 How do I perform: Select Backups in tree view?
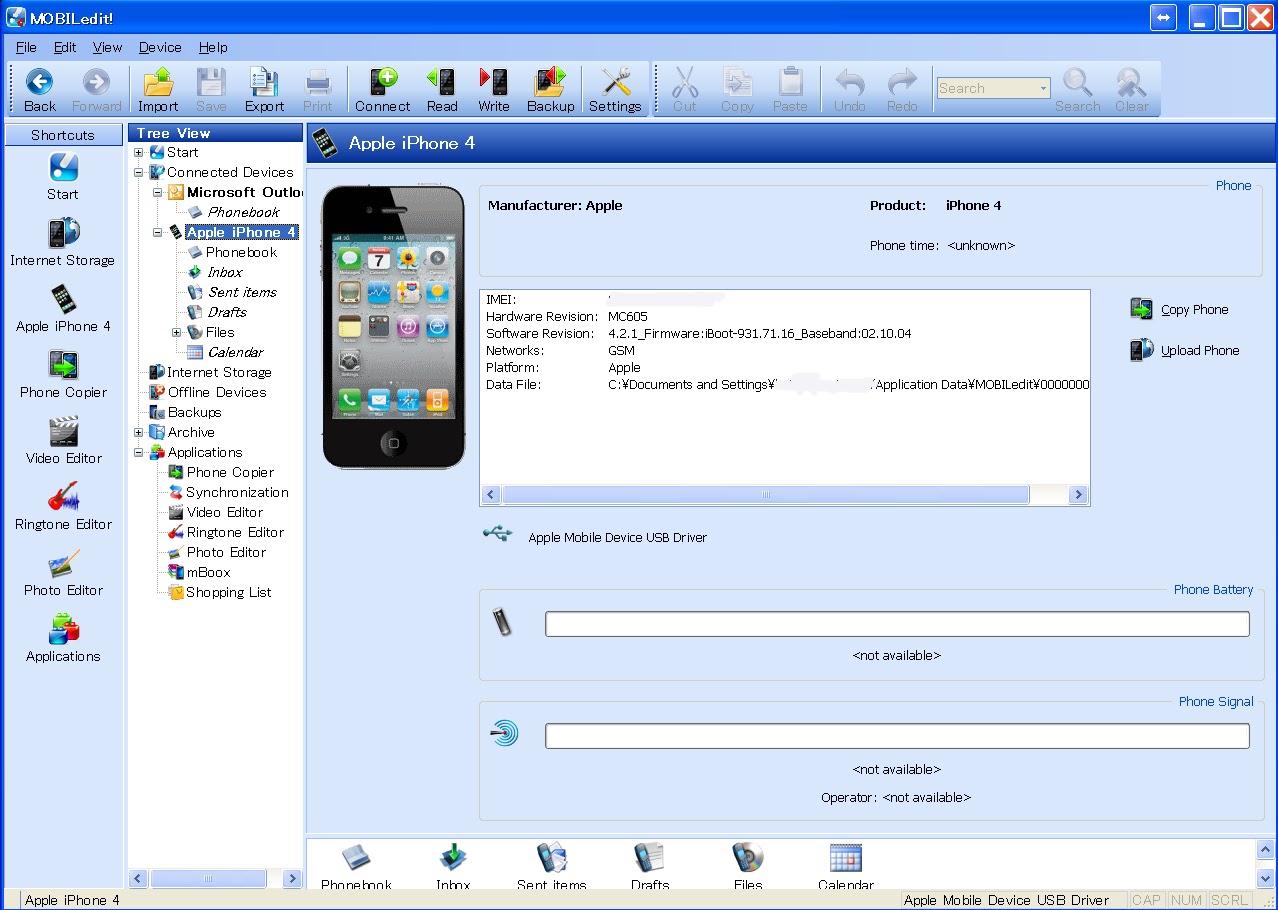click(194, 412)
